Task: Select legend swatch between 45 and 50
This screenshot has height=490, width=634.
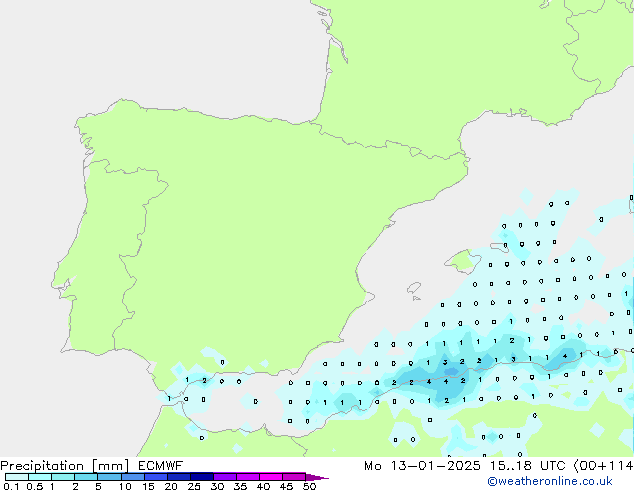Action: (x=294, y=477)
